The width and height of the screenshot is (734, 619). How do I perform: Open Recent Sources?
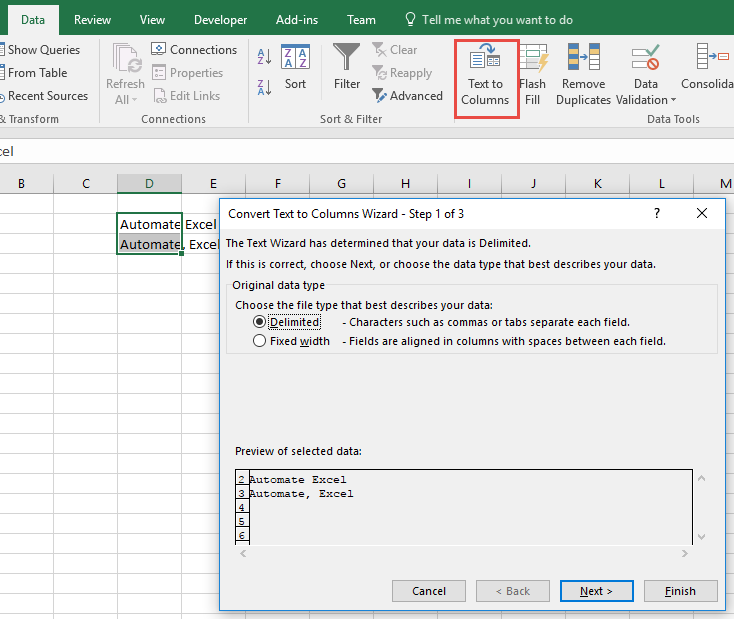tap(44, 96)
